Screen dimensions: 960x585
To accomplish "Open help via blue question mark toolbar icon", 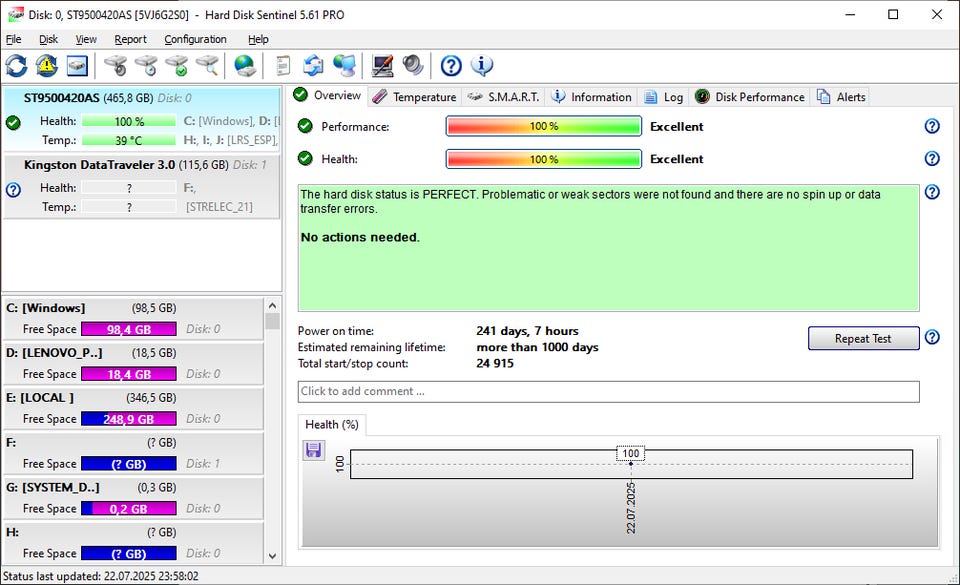I will pyautogui.click(x=451, y=66).
